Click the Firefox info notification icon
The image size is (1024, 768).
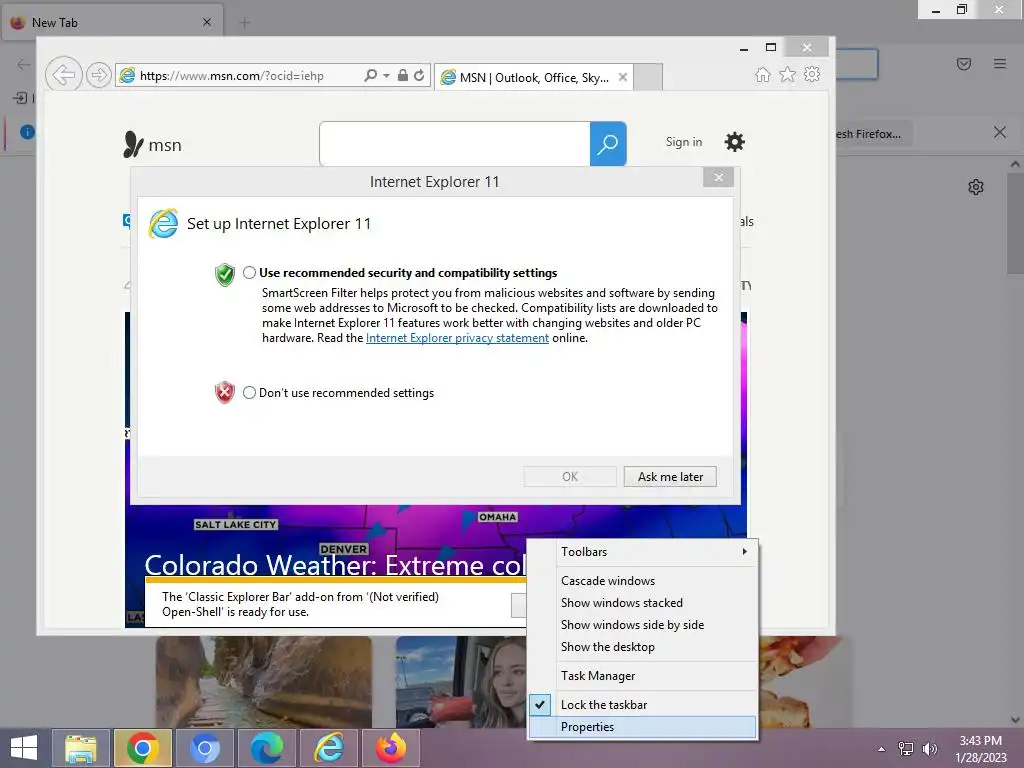[x=27, y=132]
